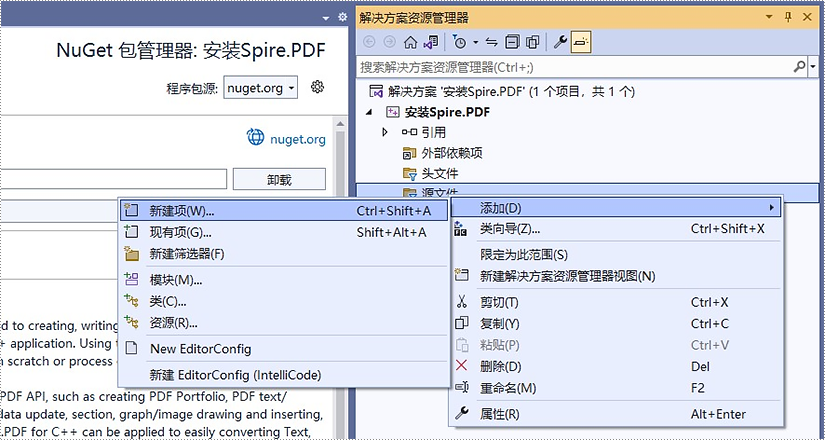Choose 新建解决方案资源管理器视图(N)
This screenshot has width=825, height=440.
point(616,276)
